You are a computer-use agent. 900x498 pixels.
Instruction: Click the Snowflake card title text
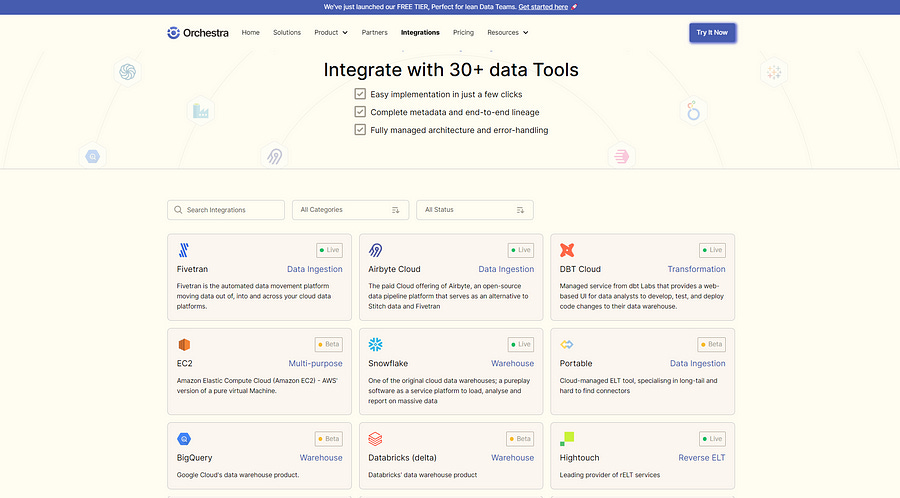pyautogui.click(x=388, y=363)
